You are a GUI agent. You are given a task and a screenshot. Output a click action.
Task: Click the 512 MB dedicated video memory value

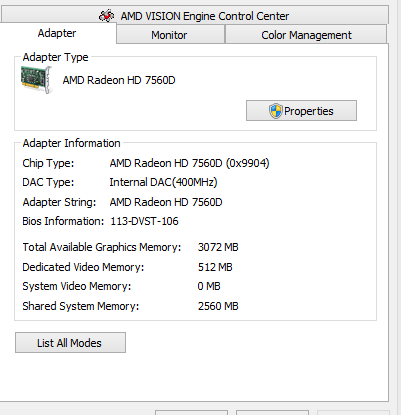[x=215, y=267]
